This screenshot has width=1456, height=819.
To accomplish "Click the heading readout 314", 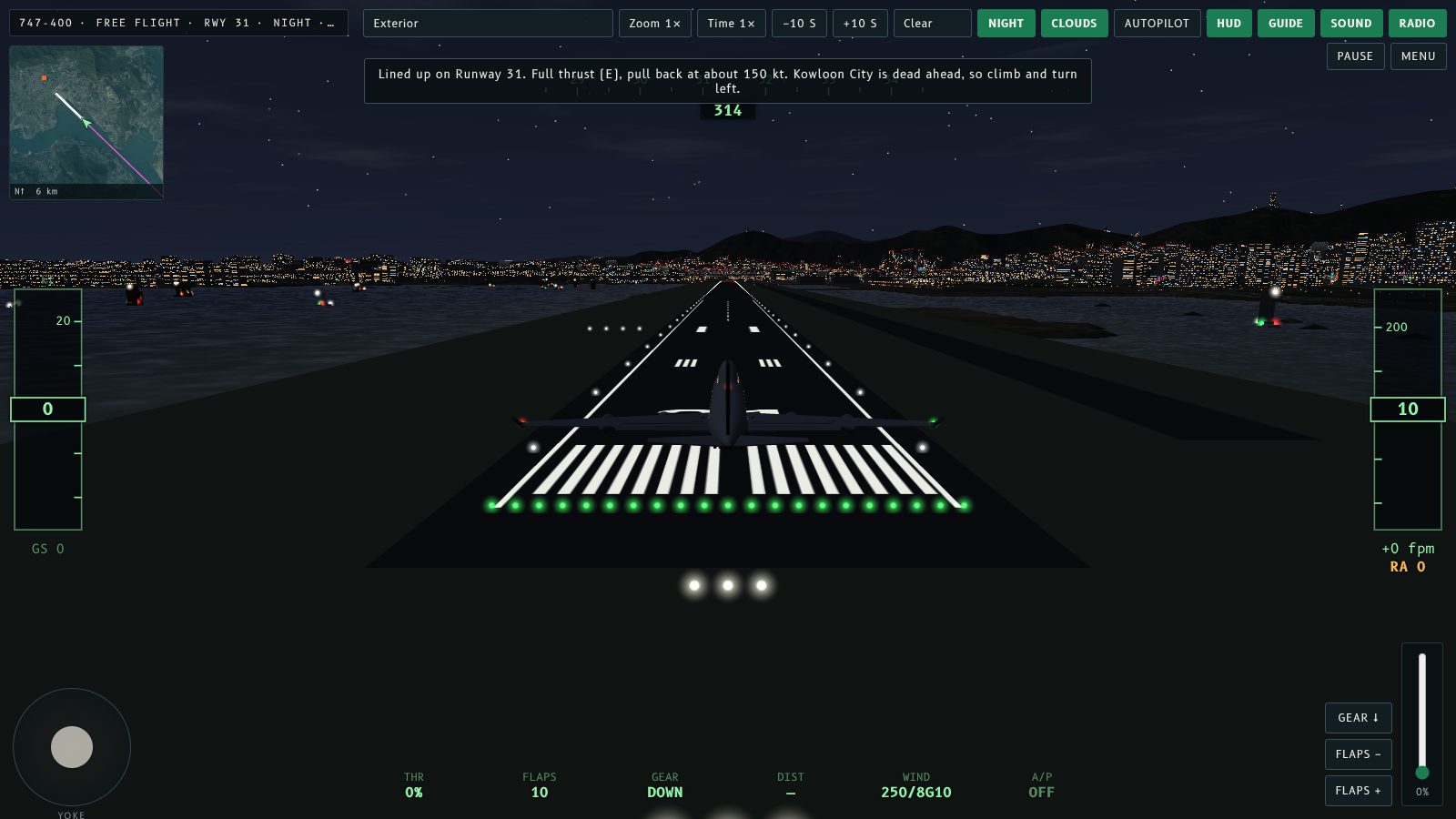I will [728, 111].
